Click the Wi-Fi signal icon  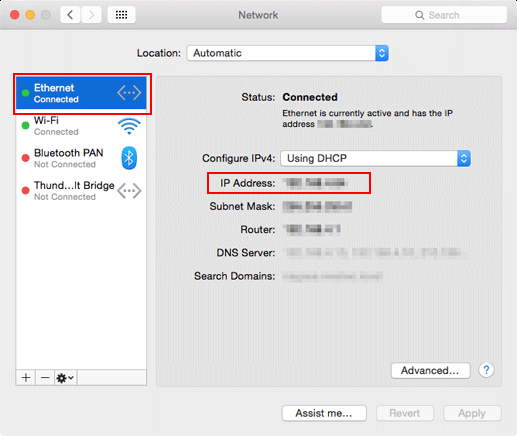pyautogui.click(x=129, y=126)
